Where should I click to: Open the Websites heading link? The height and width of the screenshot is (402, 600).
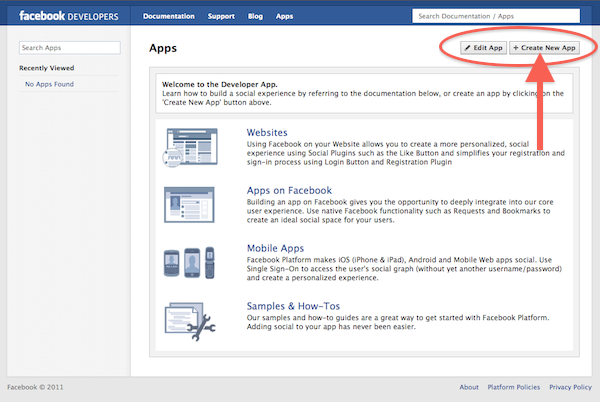[267, 132]
